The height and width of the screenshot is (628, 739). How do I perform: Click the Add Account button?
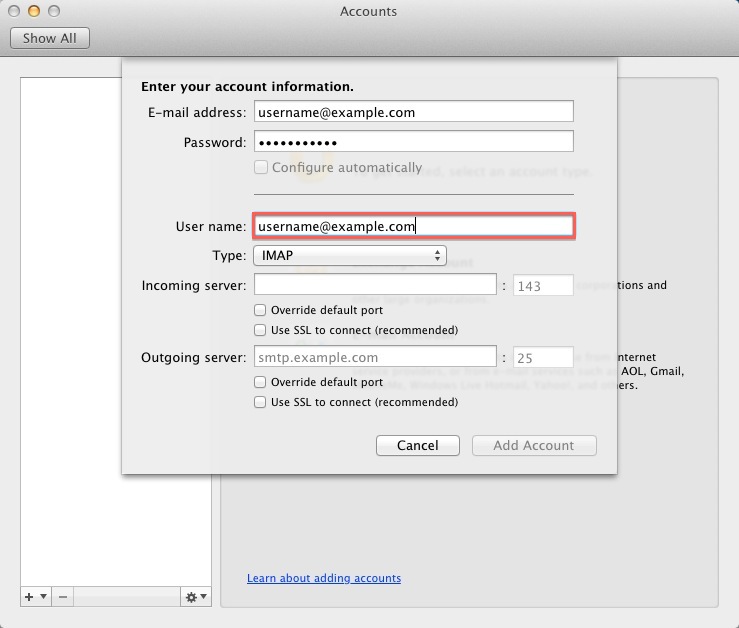(534, 446)
